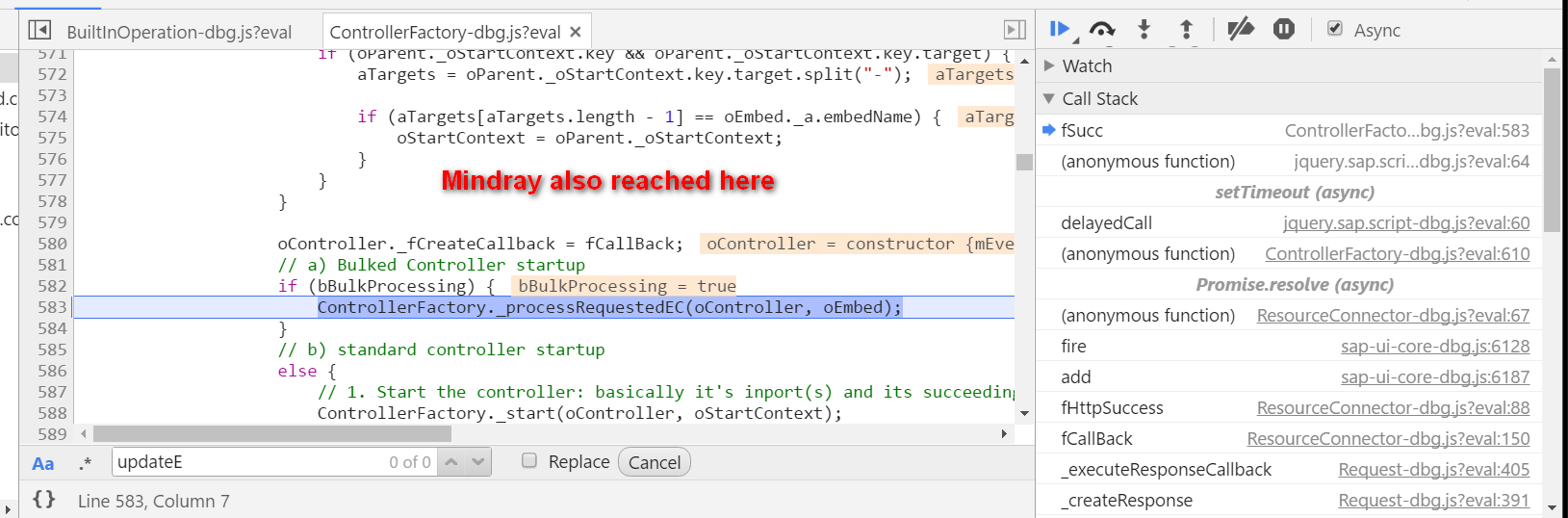Toggle pause on exceptions button
This screenshot has height=518, width=1568.
coord(1284,30)
